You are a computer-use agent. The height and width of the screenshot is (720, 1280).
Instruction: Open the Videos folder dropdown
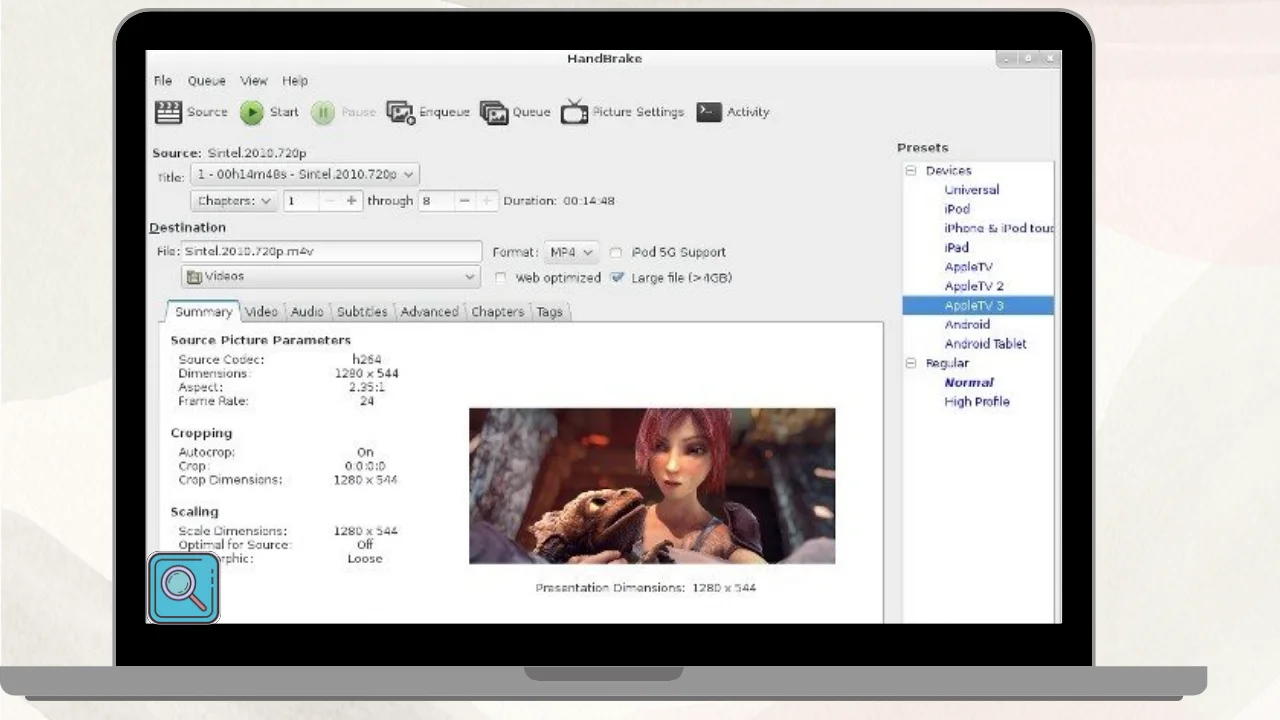[330, 277]
